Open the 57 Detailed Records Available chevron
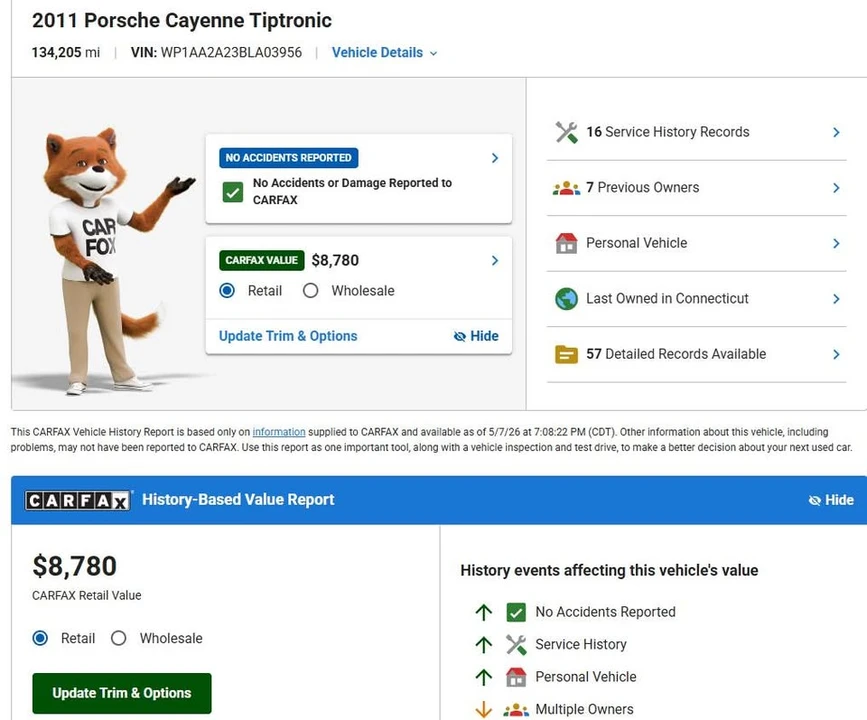867x720 pixels. click(837, 354)
